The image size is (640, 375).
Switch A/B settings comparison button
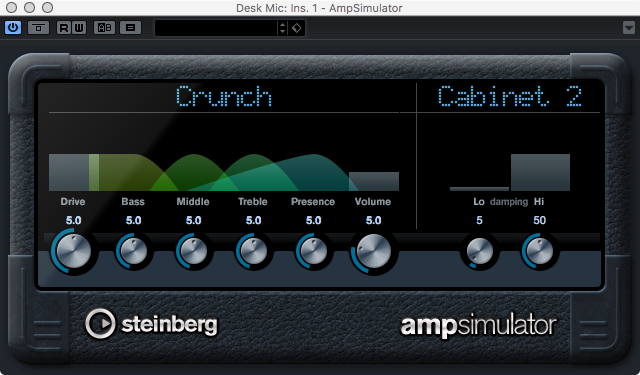104,28
